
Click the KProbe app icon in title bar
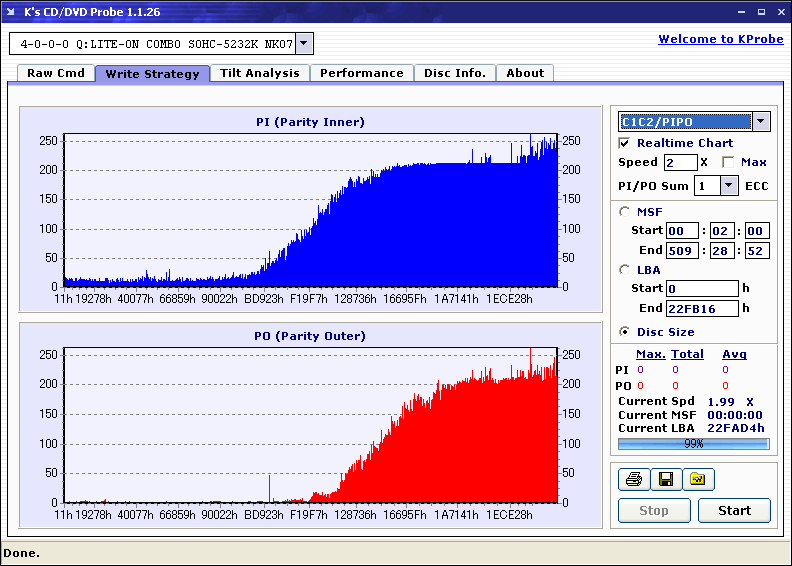point(11,12)
